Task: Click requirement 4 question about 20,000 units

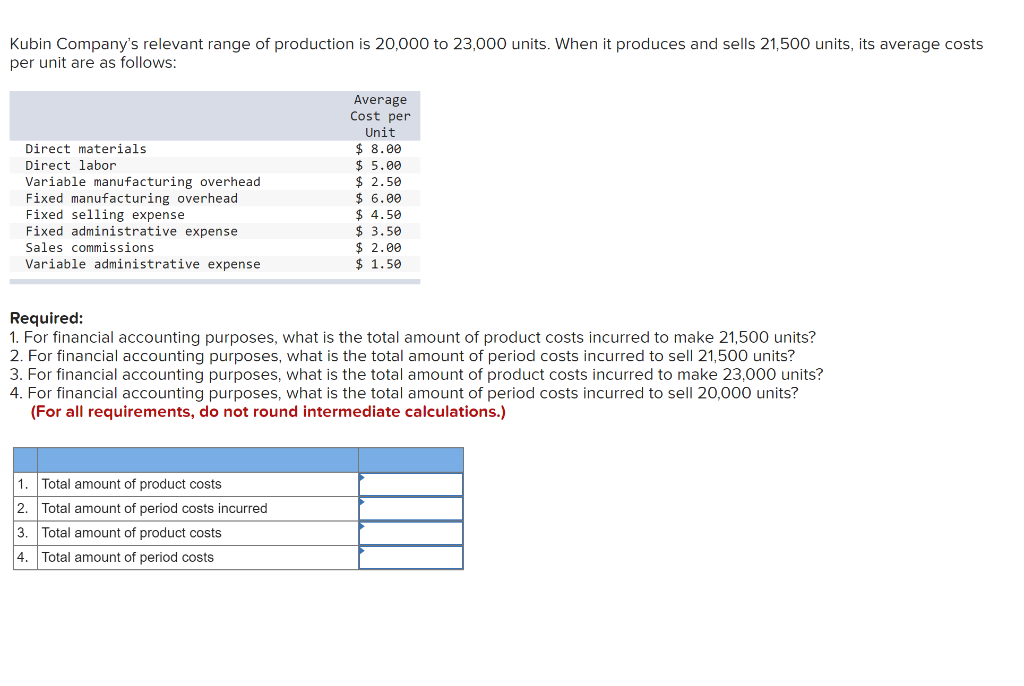Action: (404, 393)
